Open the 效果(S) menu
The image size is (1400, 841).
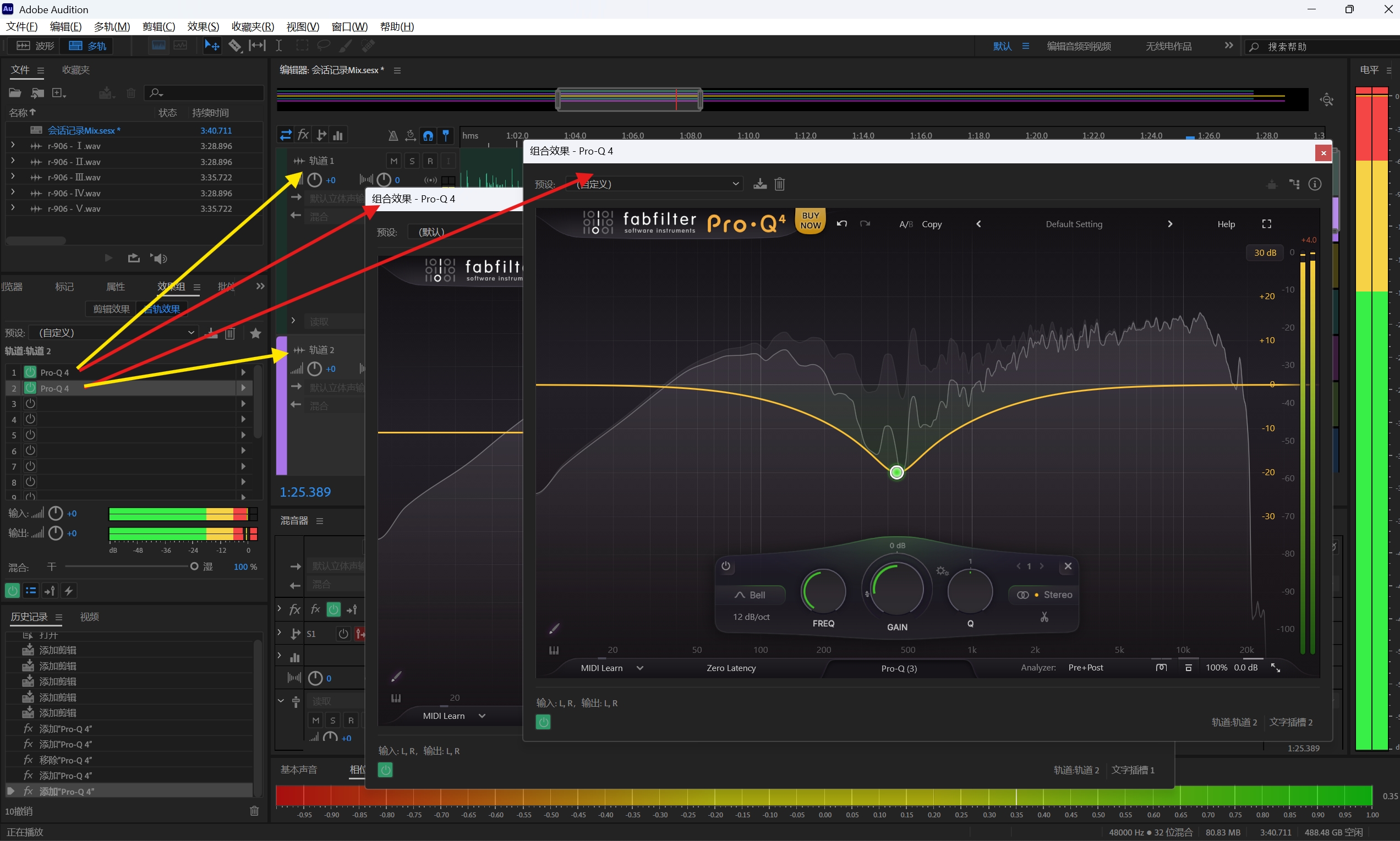tap(203, 26)
